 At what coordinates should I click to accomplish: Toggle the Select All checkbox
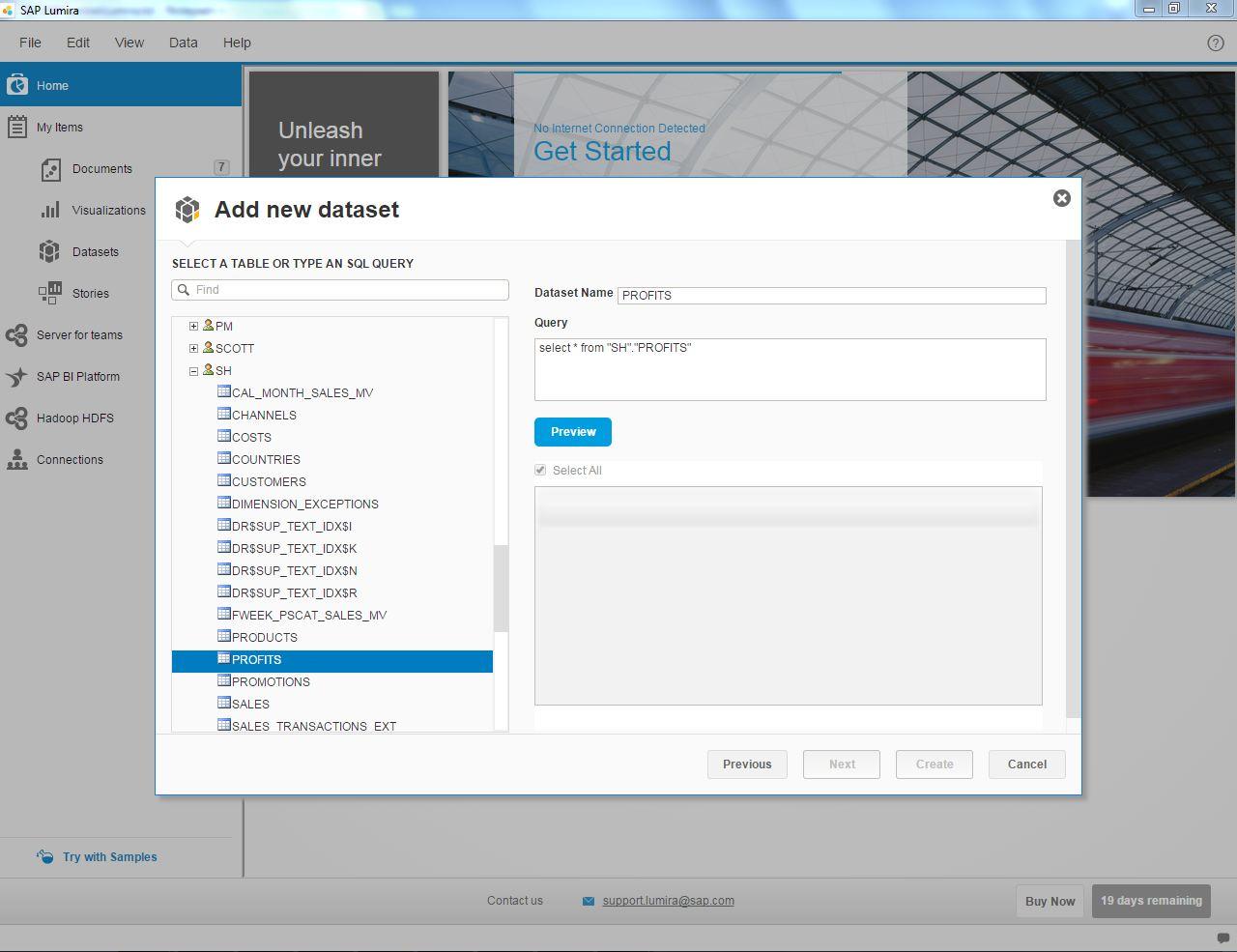(x=540, y=471)
